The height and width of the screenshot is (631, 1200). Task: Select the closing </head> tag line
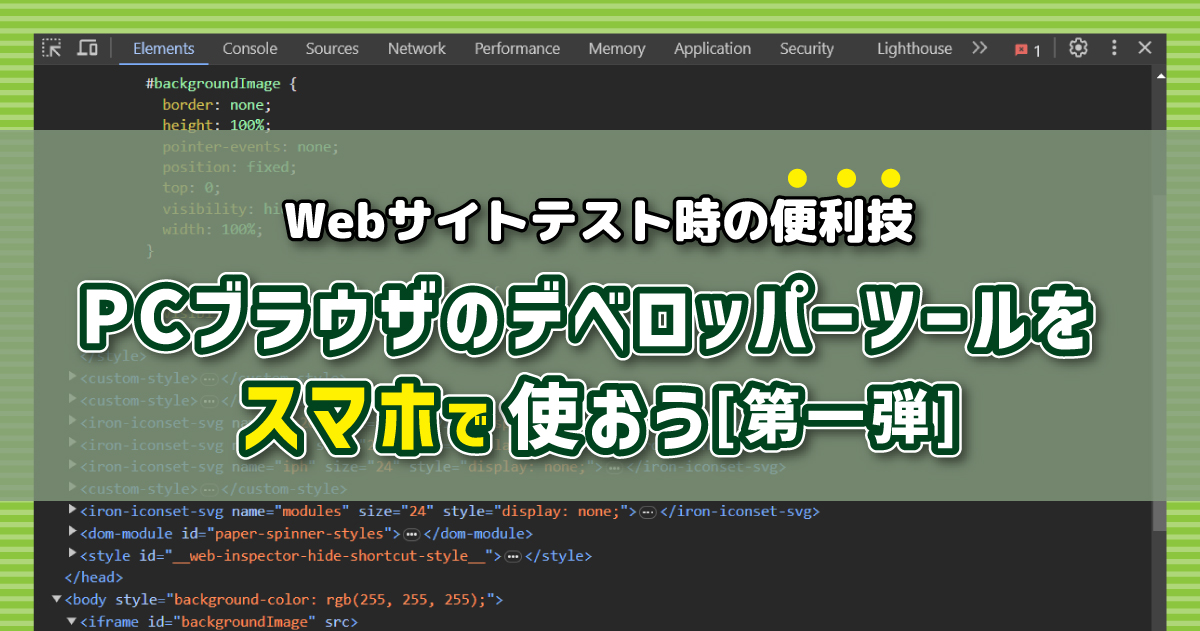[x=93, y=577]
